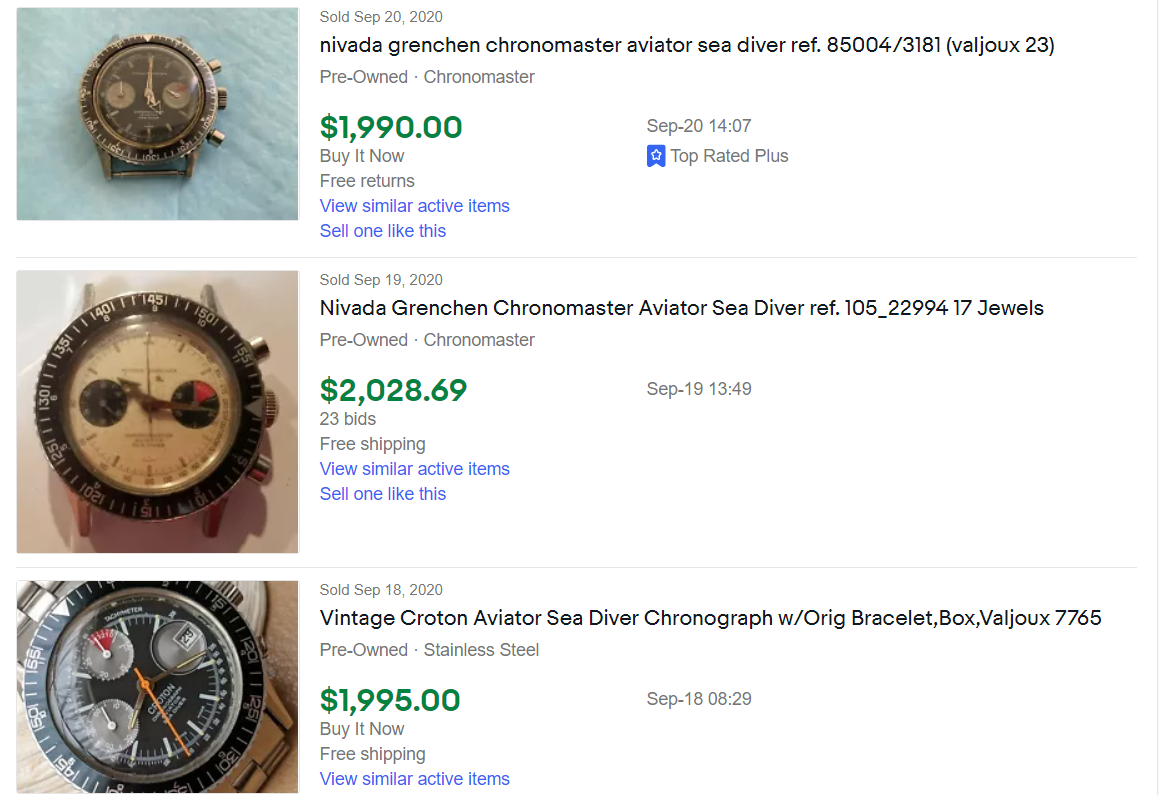View similar active items for $1,990.00 listing
Image resolution: width=1166 pixels, height=795 pixels.
(414, 206)
